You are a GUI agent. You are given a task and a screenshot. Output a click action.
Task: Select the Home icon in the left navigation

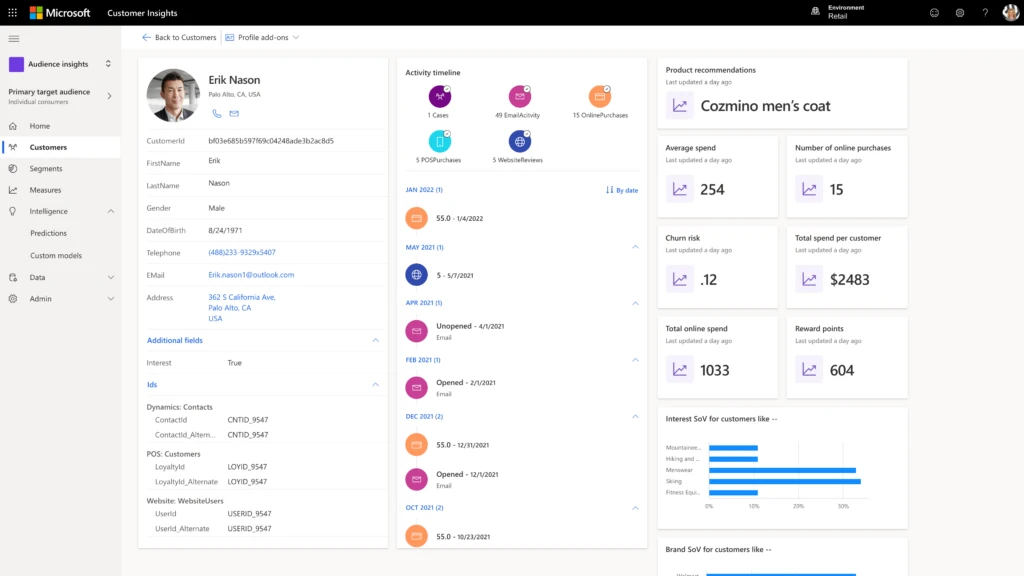14,126
